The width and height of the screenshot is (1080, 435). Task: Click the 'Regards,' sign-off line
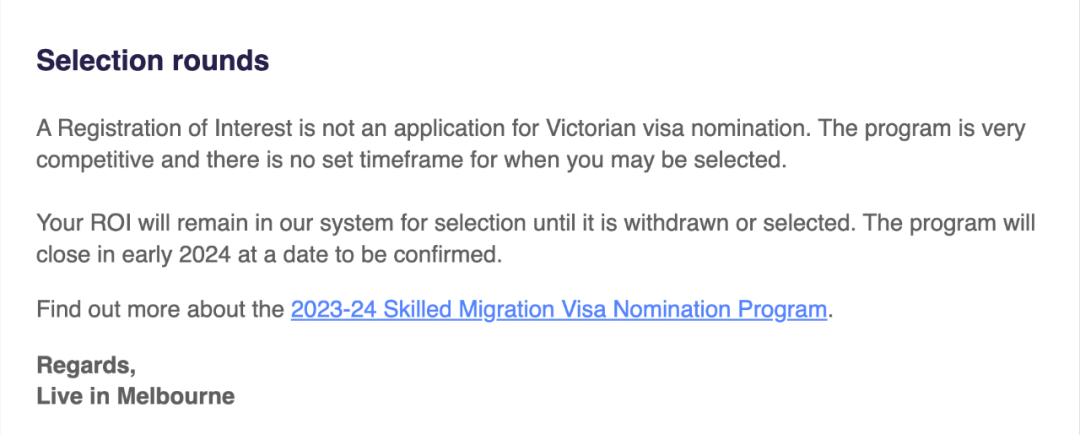pyautogui.click(x=86, y=365)
